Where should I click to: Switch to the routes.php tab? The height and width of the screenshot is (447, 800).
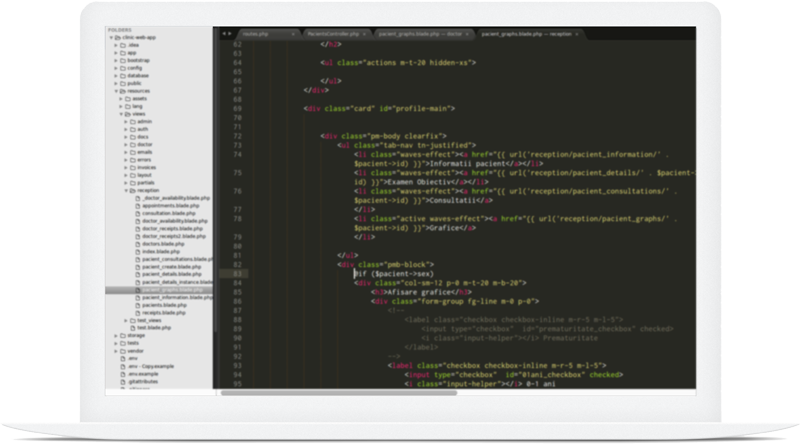tap(258, 34)
